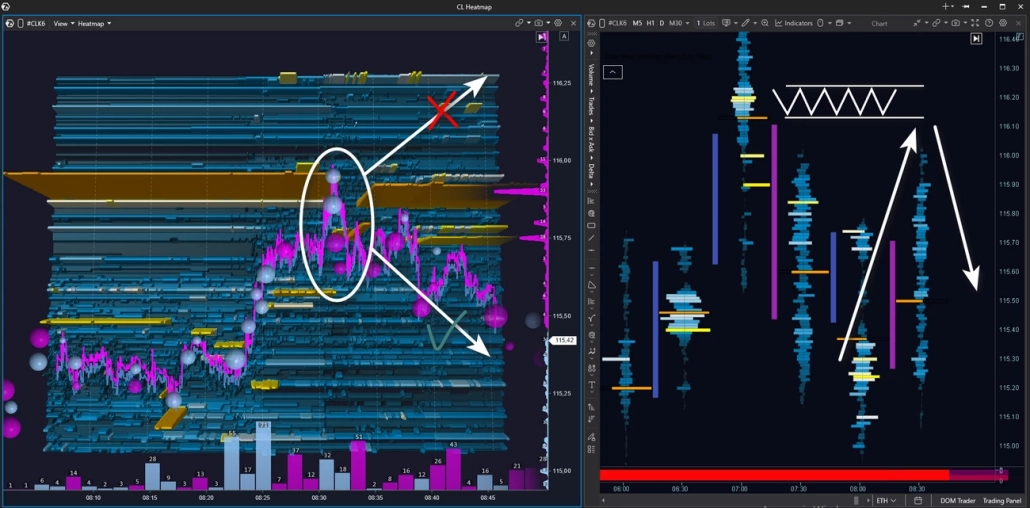Open the Trading Panel tab
Screen dimensions: 1030x508
[x=1001, y=501]
